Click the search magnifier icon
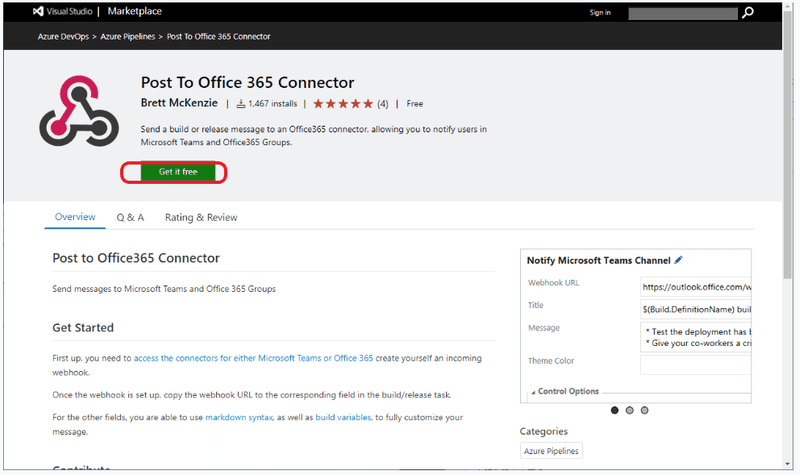 [x=748, y=12]
